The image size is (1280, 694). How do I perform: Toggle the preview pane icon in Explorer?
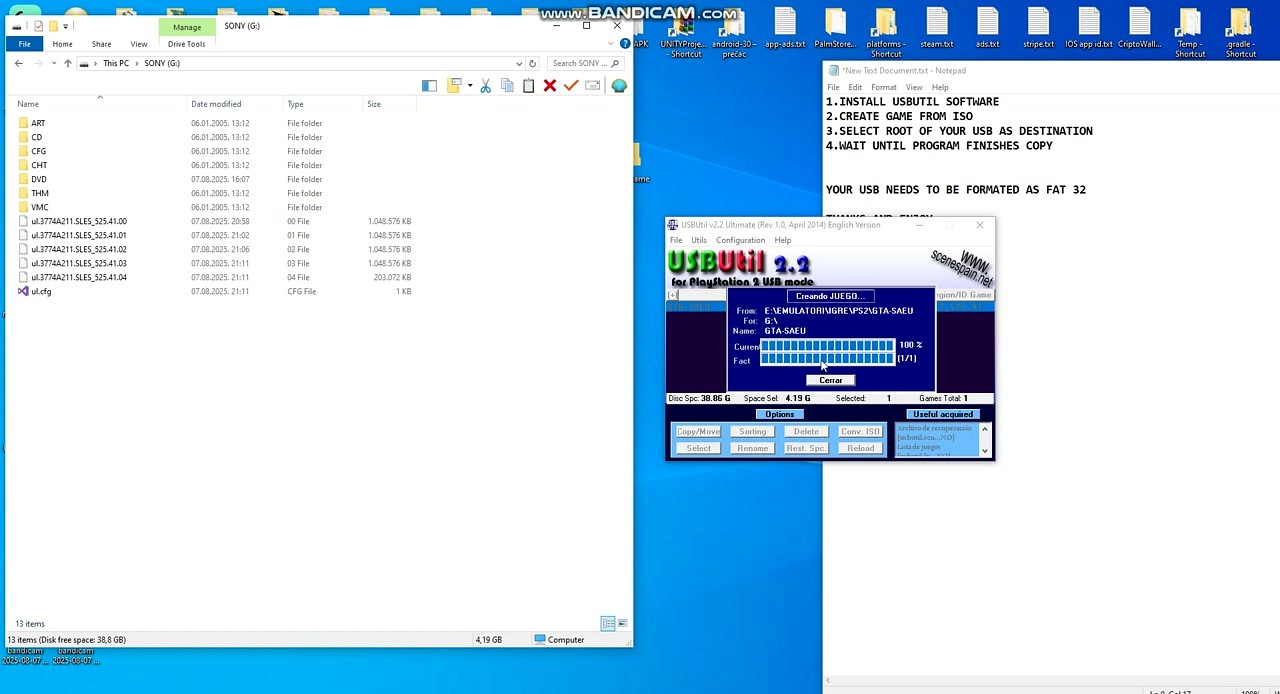[429, 86]
